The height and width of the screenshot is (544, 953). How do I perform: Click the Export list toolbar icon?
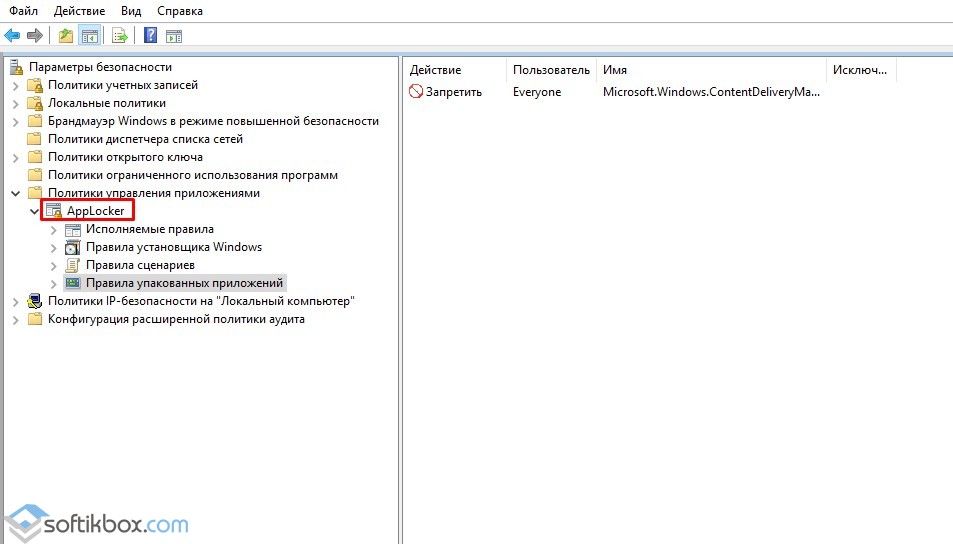120,36
